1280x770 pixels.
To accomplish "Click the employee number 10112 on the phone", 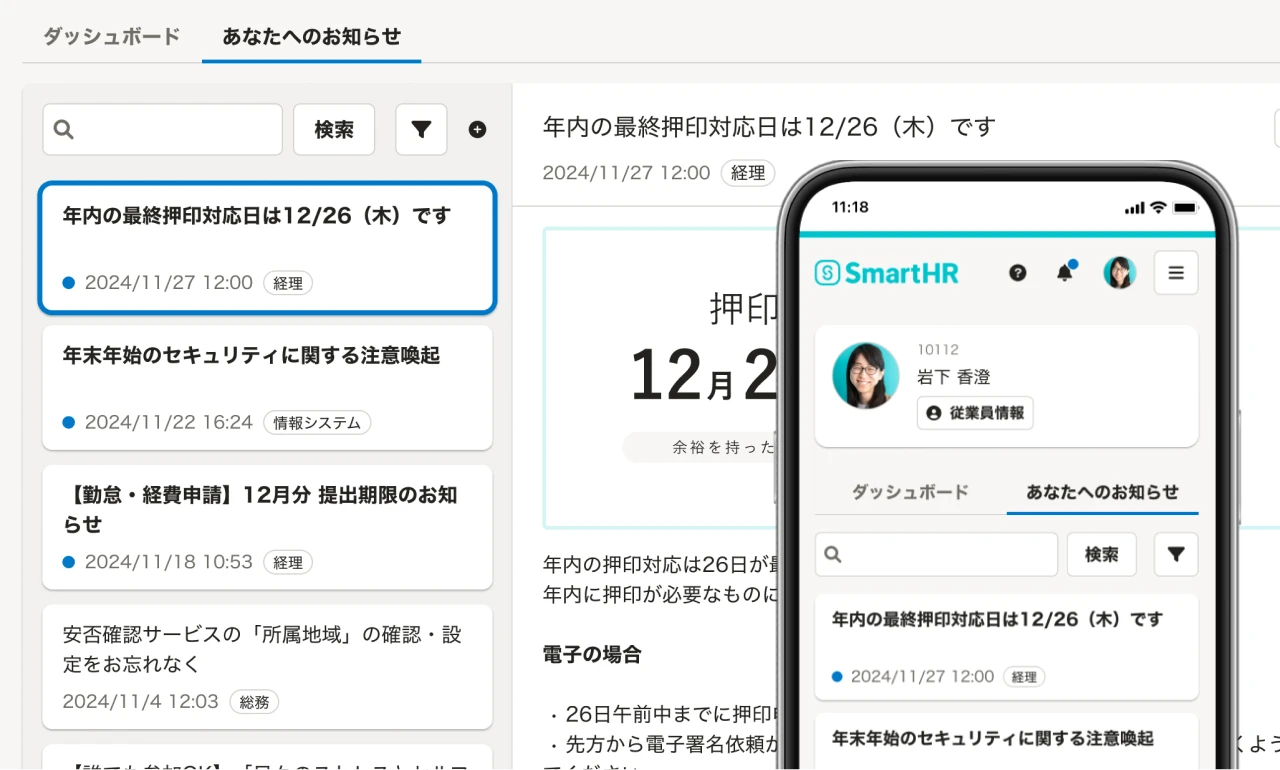I will coord(938,350).
